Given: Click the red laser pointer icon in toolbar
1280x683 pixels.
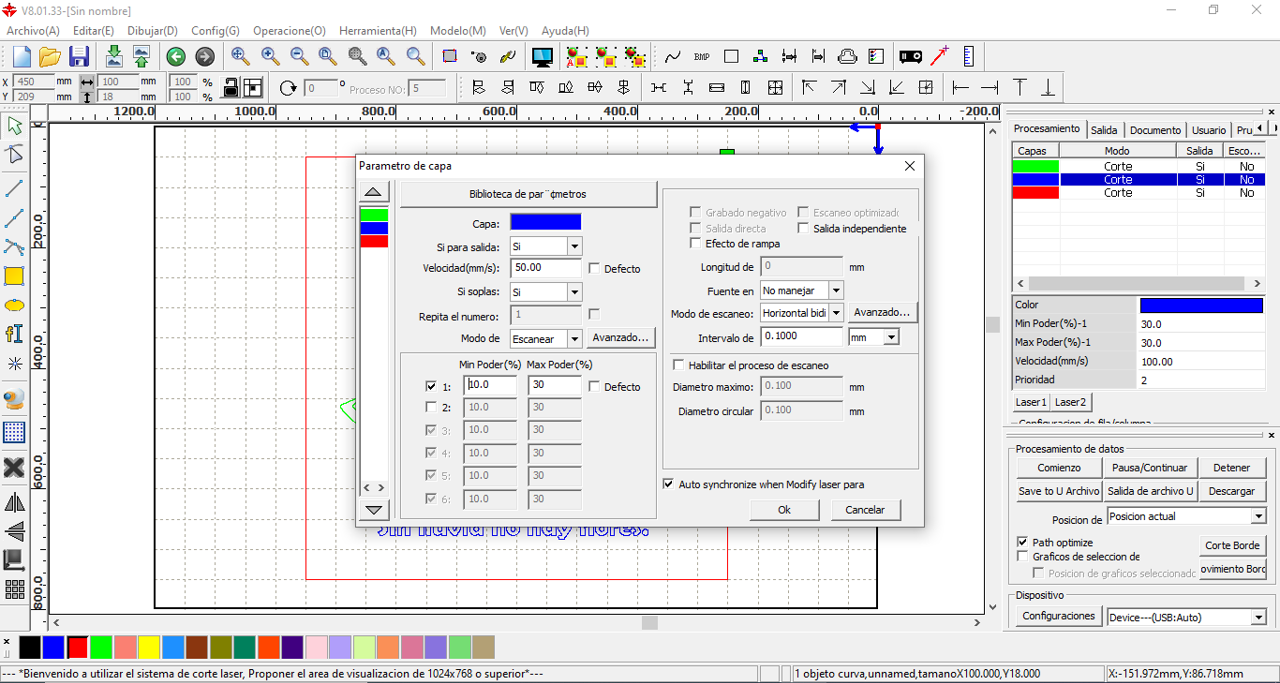Looking at the screenshot, I should (x=939, y=57).
